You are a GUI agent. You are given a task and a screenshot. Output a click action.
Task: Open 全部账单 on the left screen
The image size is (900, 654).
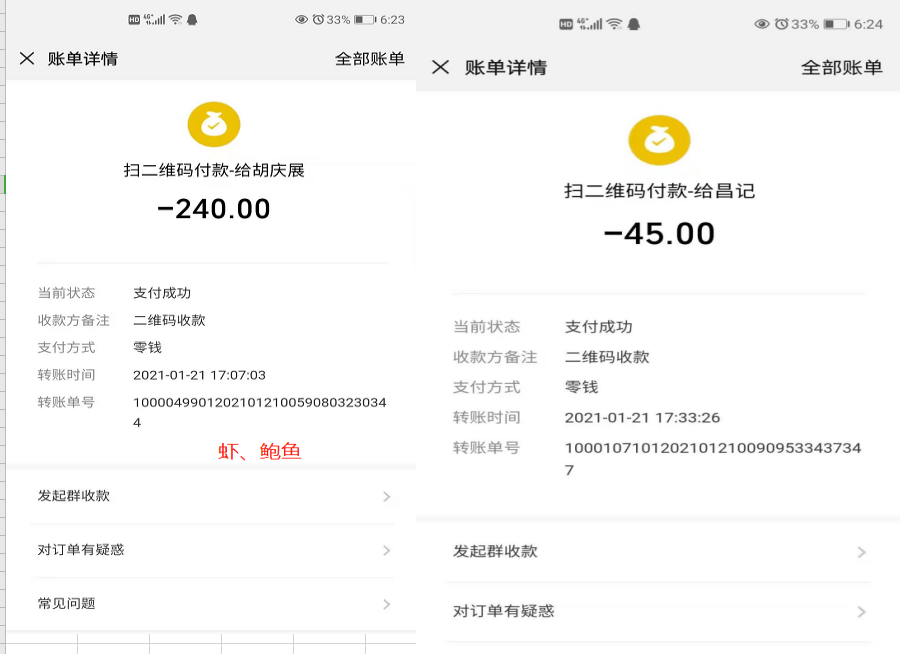[369, 59]
